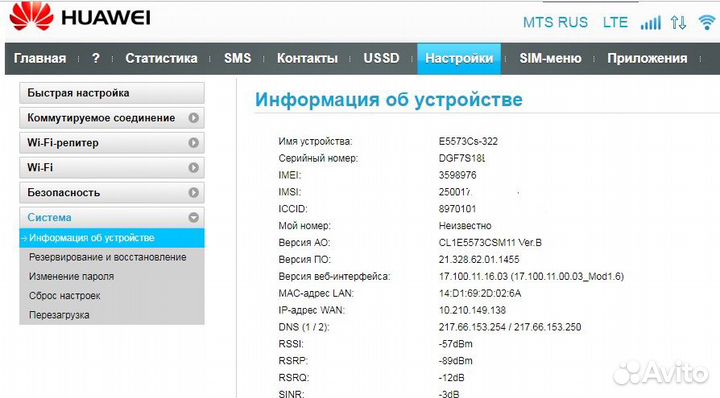
Task: Check the LTE signal strength bars icon
Action: coord(651,22)
